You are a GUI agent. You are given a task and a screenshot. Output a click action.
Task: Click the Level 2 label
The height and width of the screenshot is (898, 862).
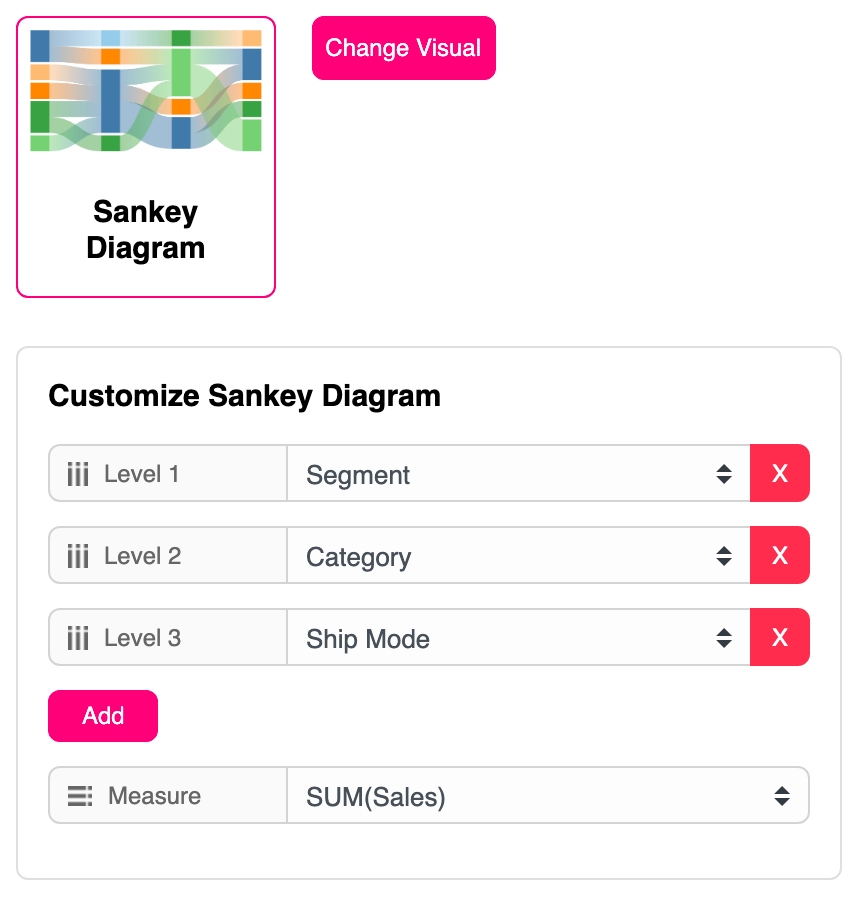(x=142, y=556)
